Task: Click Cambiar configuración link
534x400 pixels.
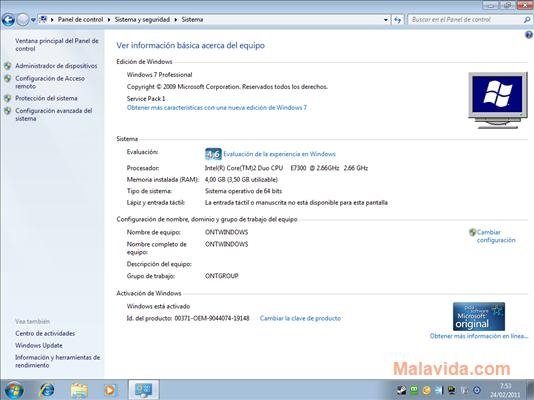Action: click(x=496, y=236)
